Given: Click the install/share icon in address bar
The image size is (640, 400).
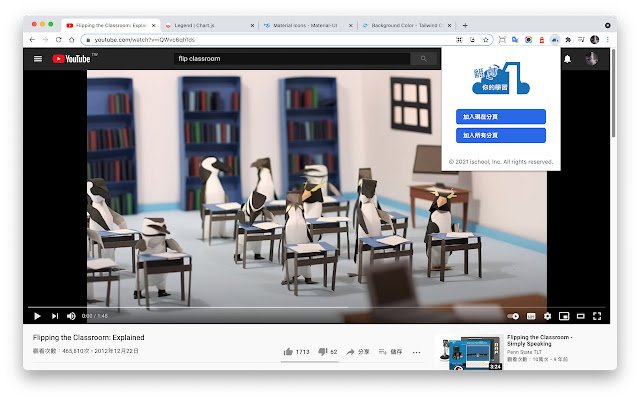Looking at the screenshot, I should click(x=472, y=40).
